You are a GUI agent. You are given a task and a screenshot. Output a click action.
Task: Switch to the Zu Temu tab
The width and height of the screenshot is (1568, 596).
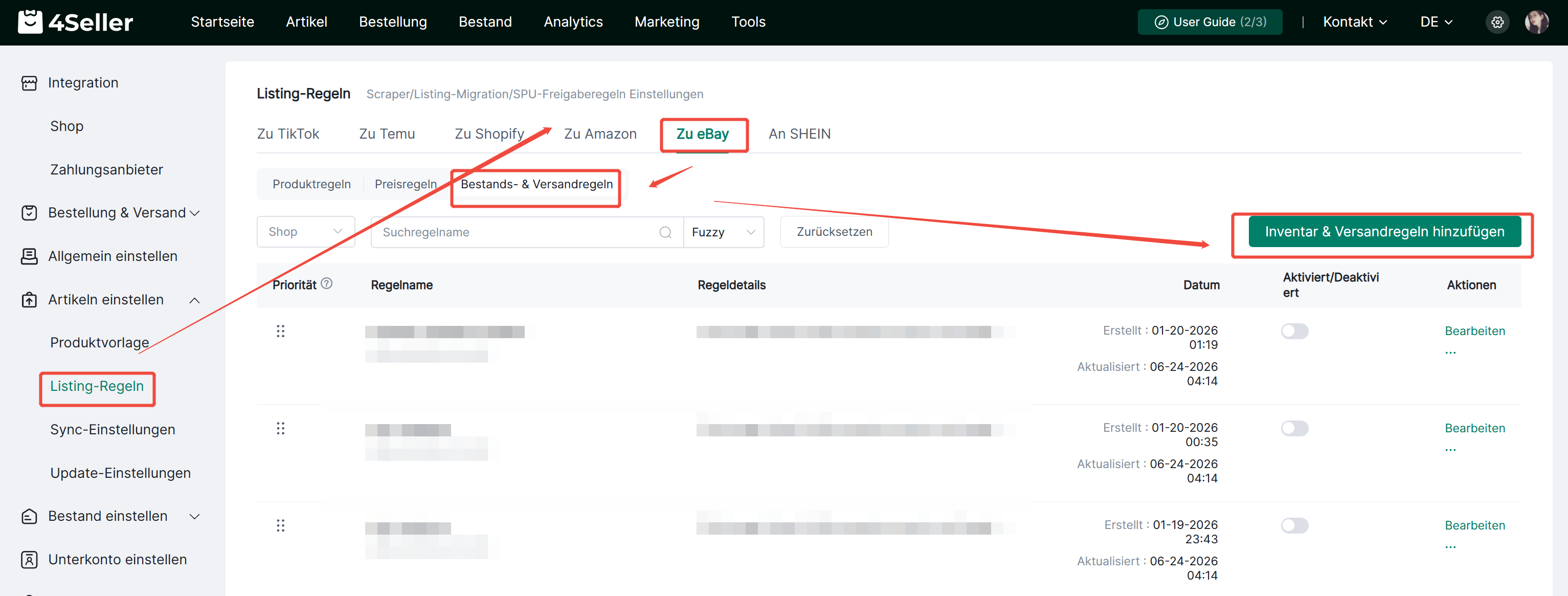point(387,134)
